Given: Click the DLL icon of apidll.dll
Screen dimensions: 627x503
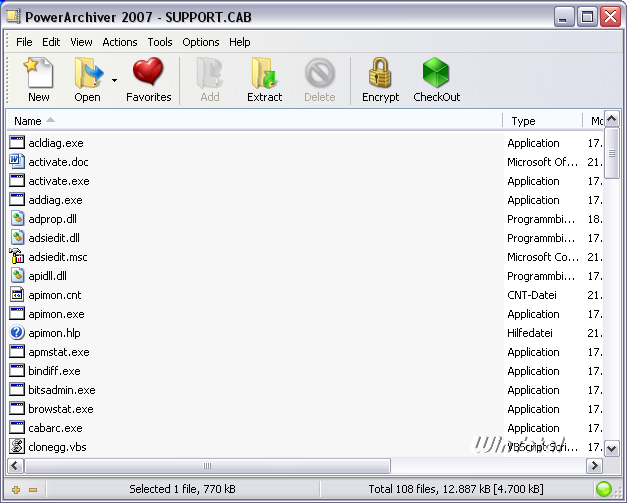Looking at the screenshot, I should tap(17, 275).
